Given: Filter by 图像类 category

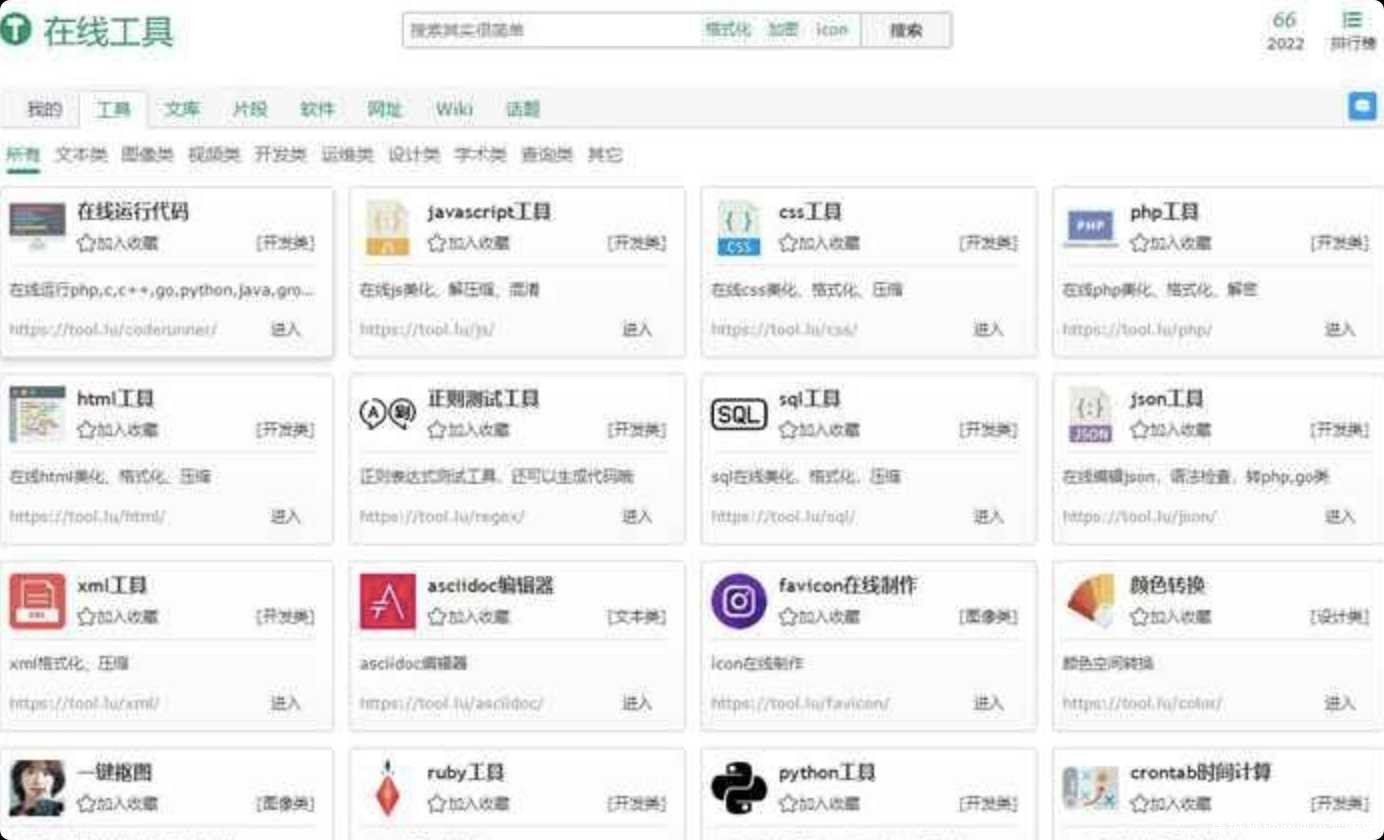Looking at the screenshot, I should coord(147,155).
